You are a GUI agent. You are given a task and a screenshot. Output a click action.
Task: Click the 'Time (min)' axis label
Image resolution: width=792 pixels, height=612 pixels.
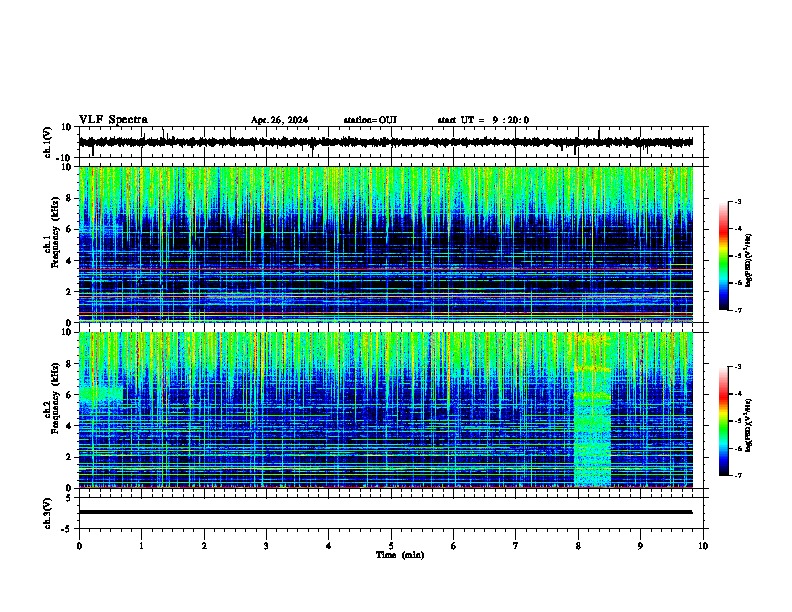point(400,555)
